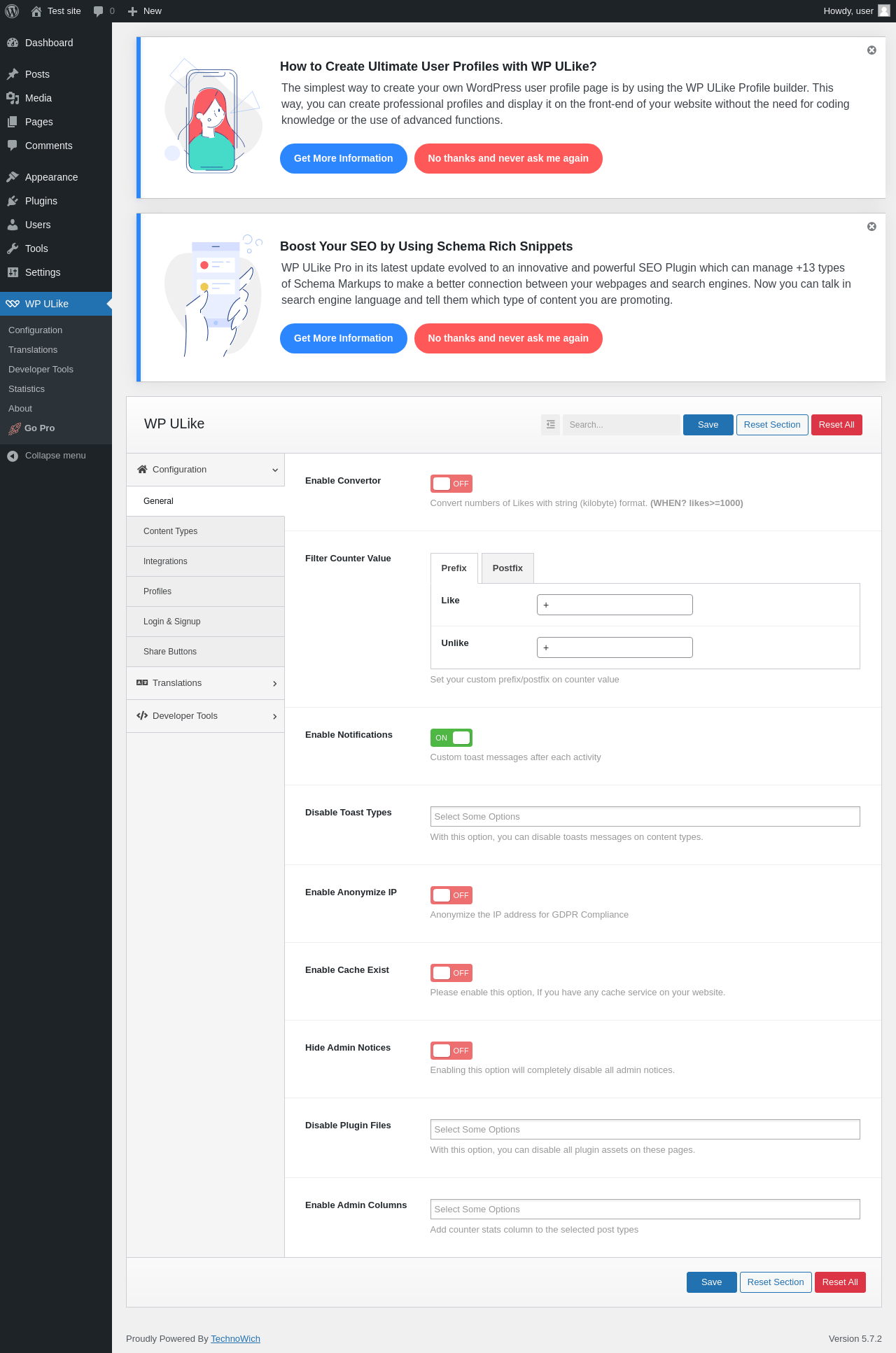Viewport: 896px width, 1353px height.
Task: Click the bottom Reset Section button
Action: click(x=776, y=1282)
